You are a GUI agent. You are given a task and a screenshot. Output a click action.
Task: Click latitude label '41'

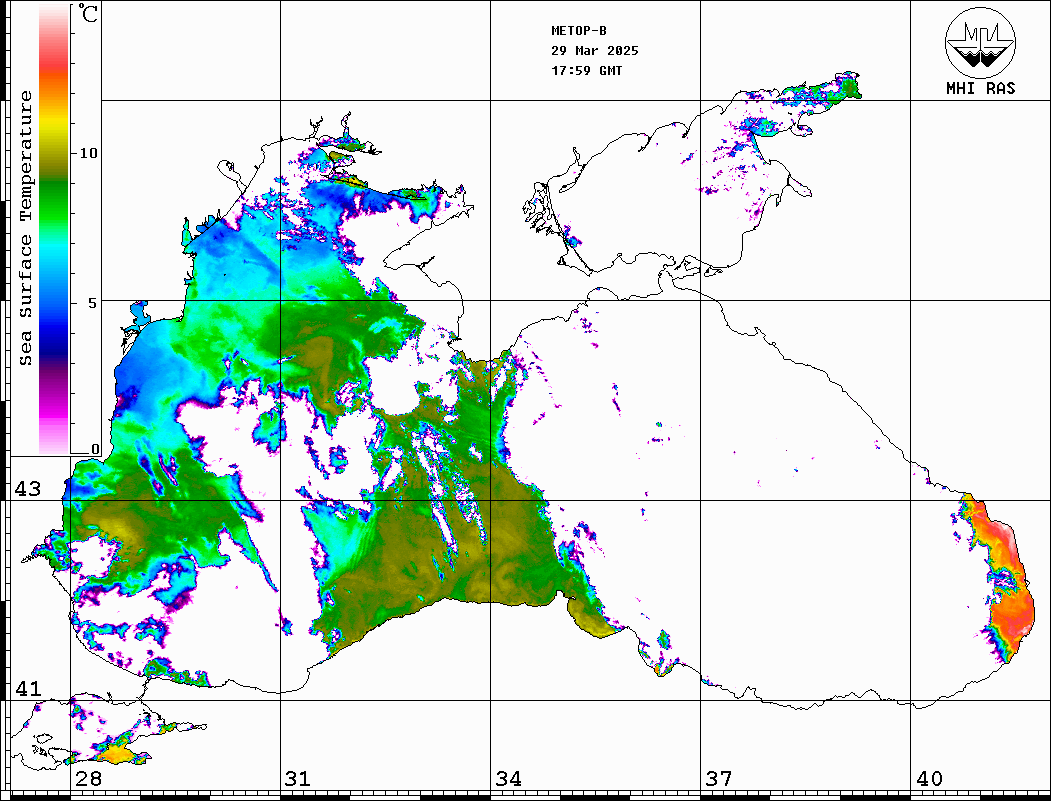click(27, 688)
